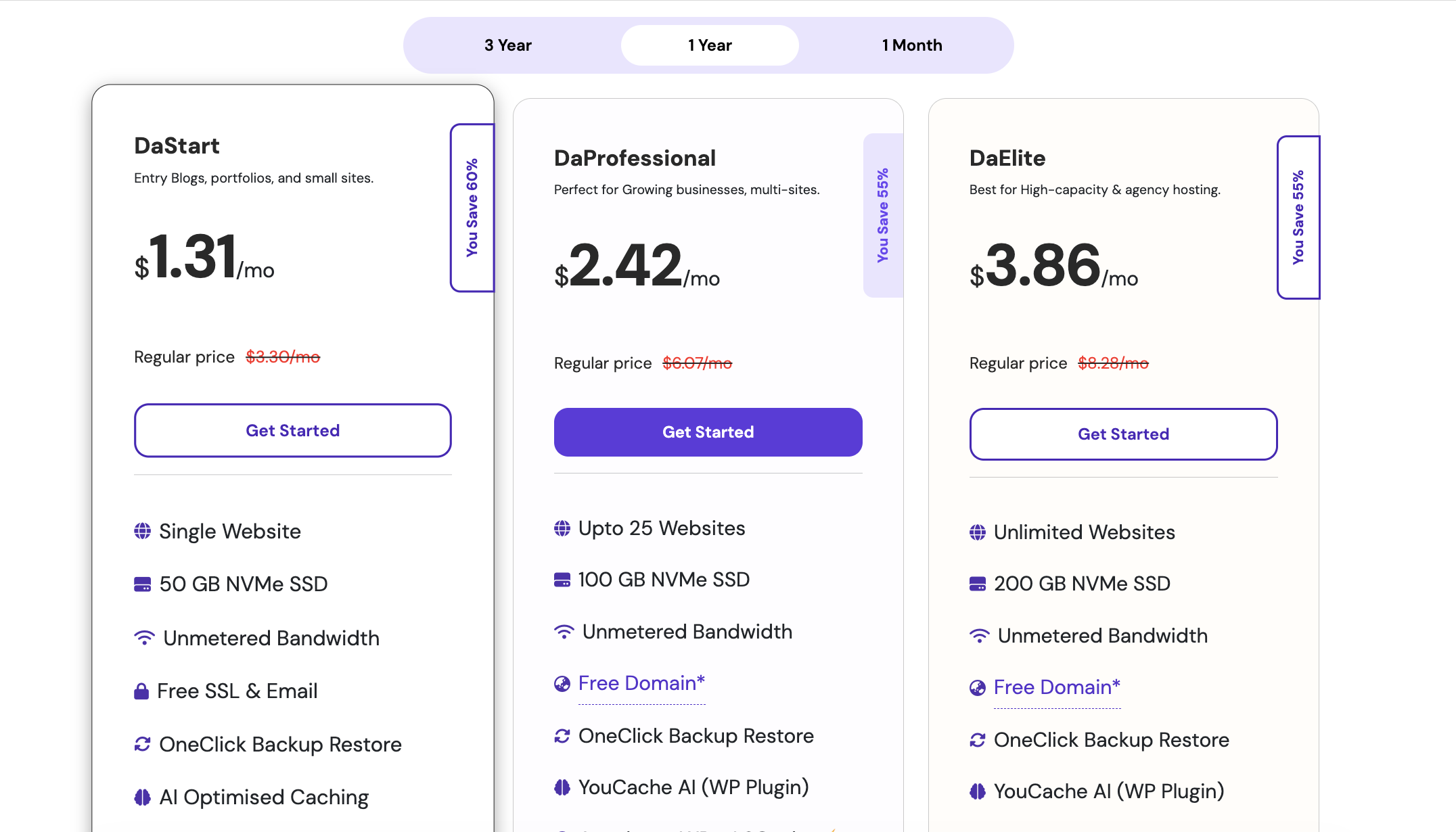The image size is (1456, 832).
Task: Click You Save 55% badge on DaElite
Action: coord(1298,217)
